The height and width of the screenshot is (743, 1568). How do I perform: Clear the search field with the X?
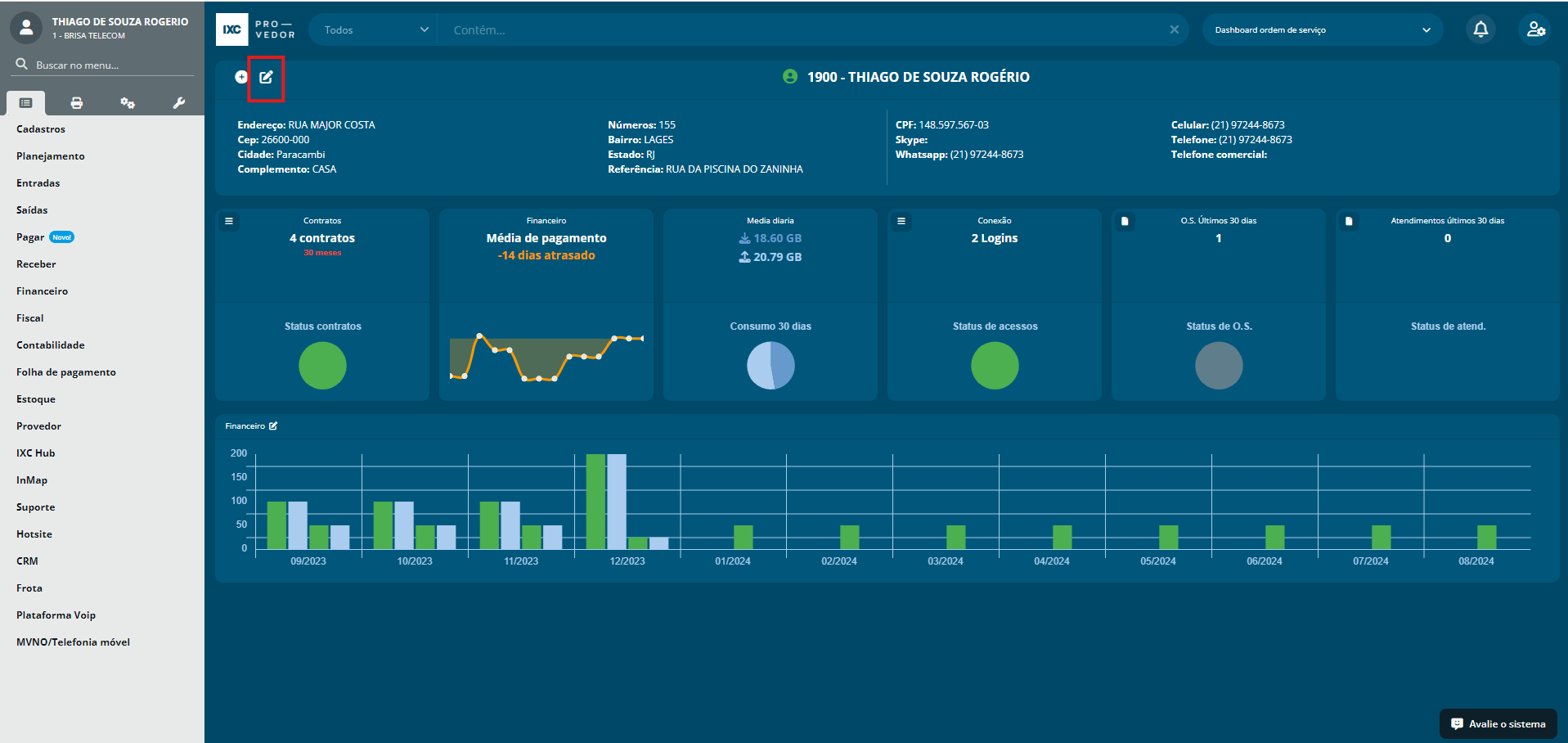click(x=1174, y=30)
